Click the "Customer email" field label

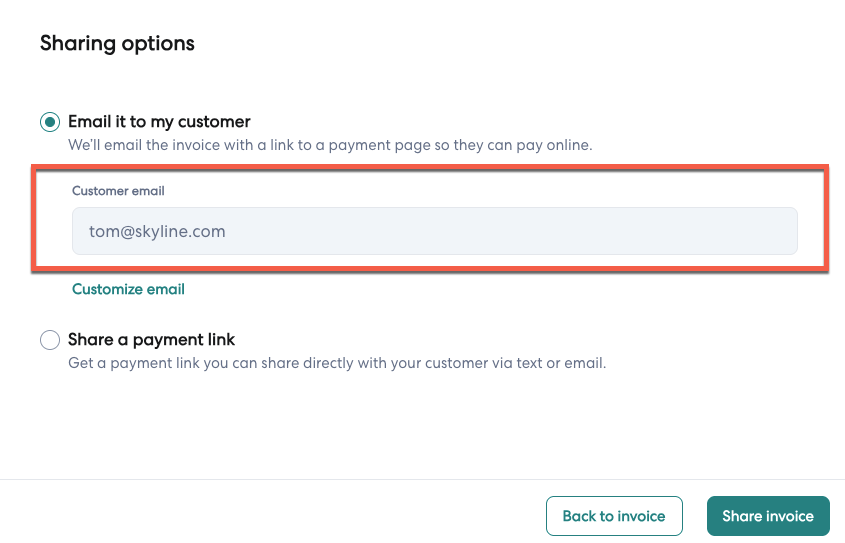pyautogui.click(x=118, y=190)
